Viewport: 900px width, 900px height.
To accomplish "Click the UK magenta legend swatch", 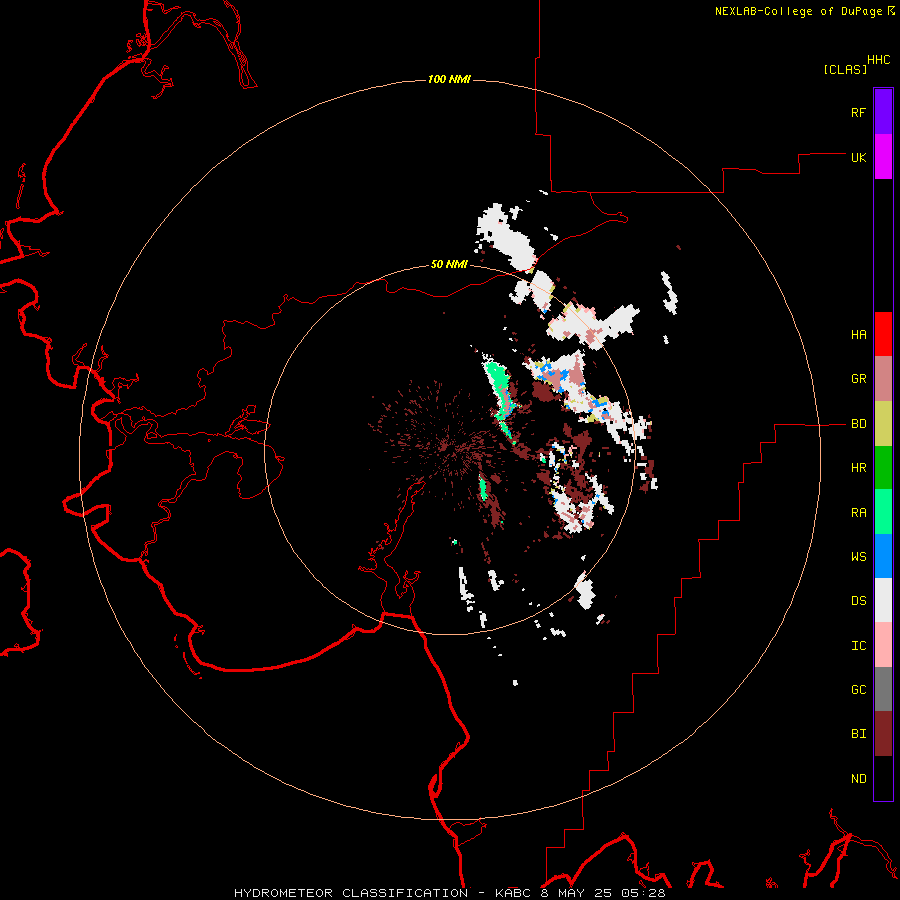I will pyautogui.click(x=883, y=157).
